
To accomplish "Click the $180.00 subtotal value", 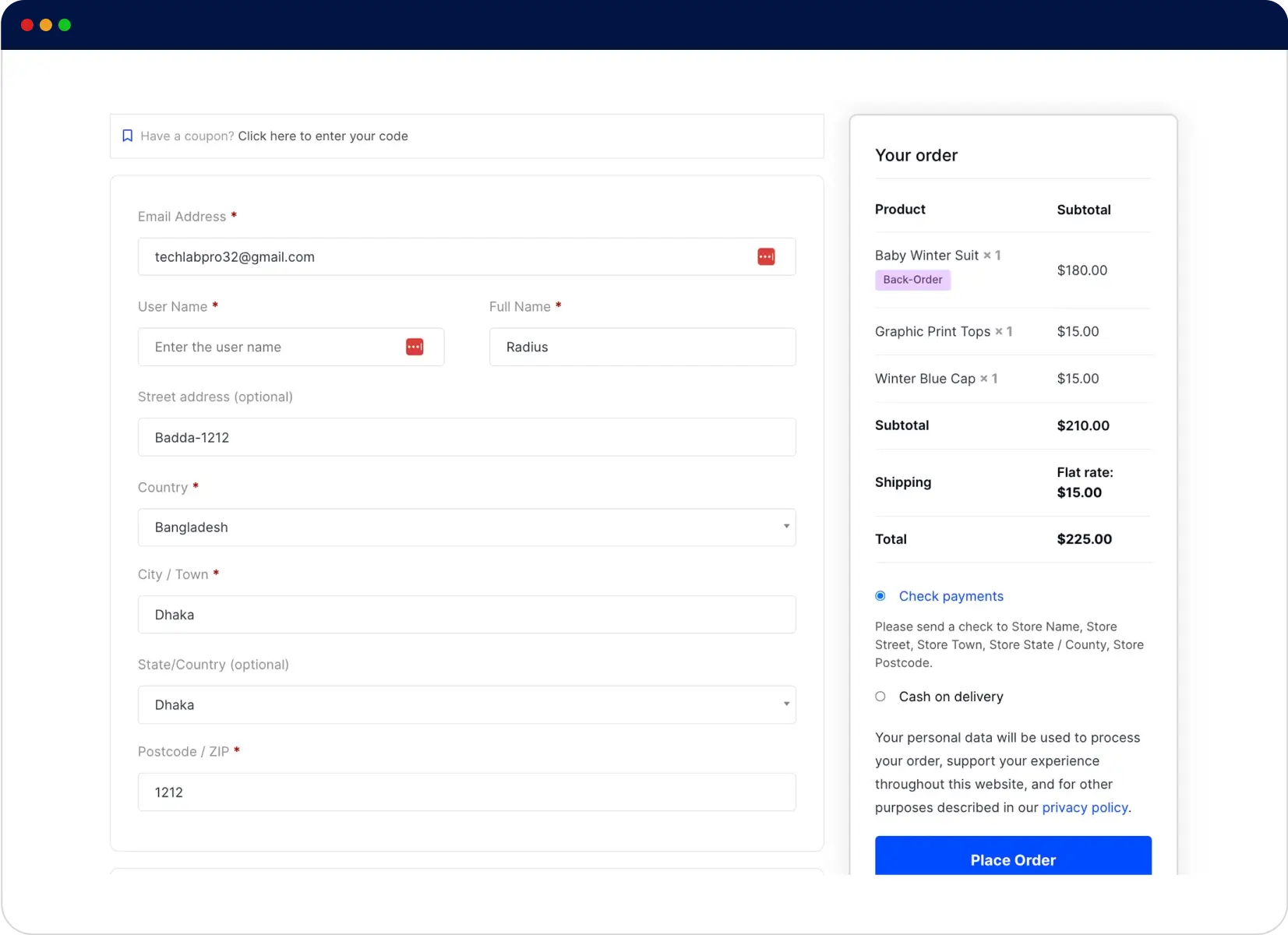I will (x=1082, y=270).
